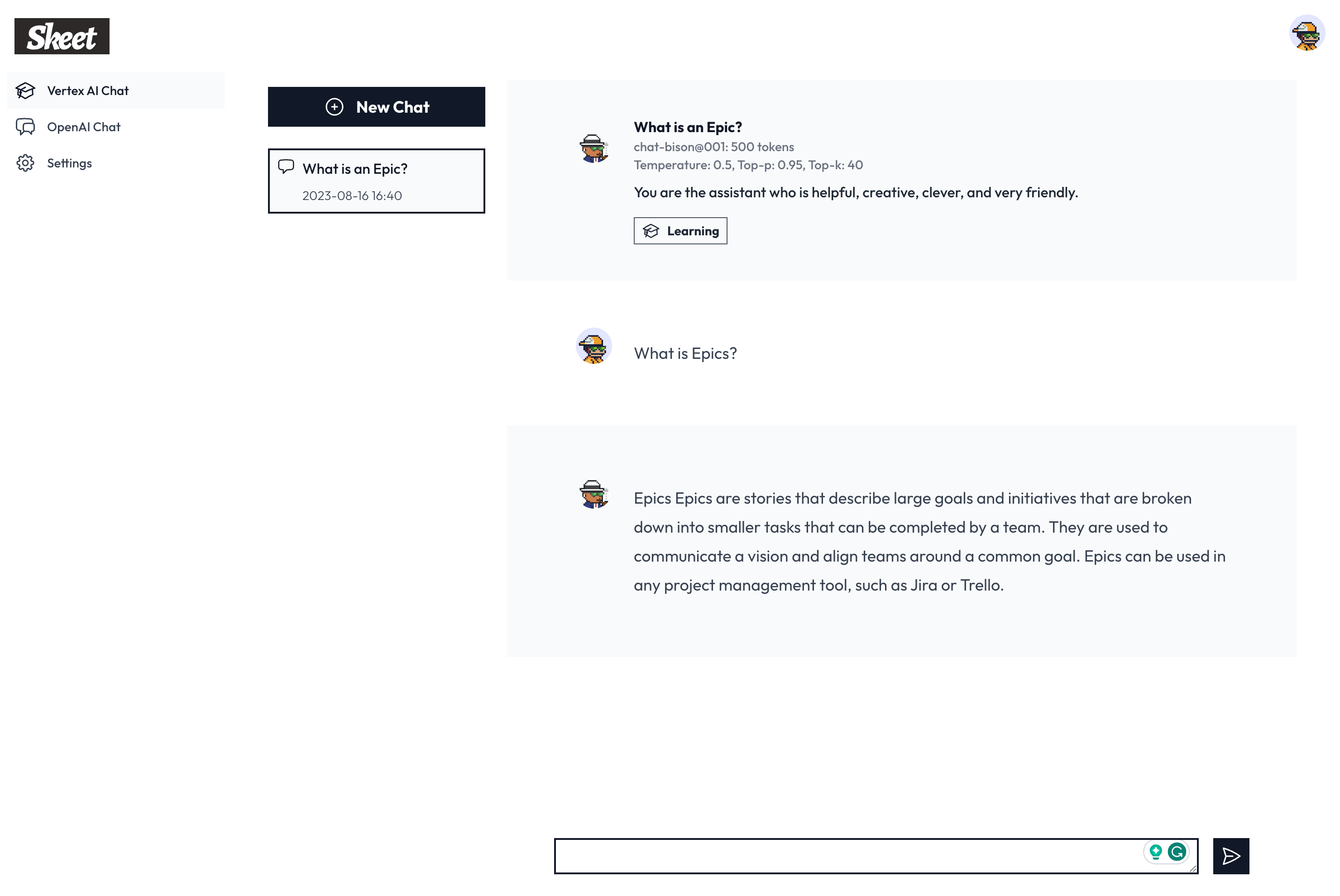Click the Learning category tag icon
The height and width of the screenshot is (896, 1340).
(651, 231)
